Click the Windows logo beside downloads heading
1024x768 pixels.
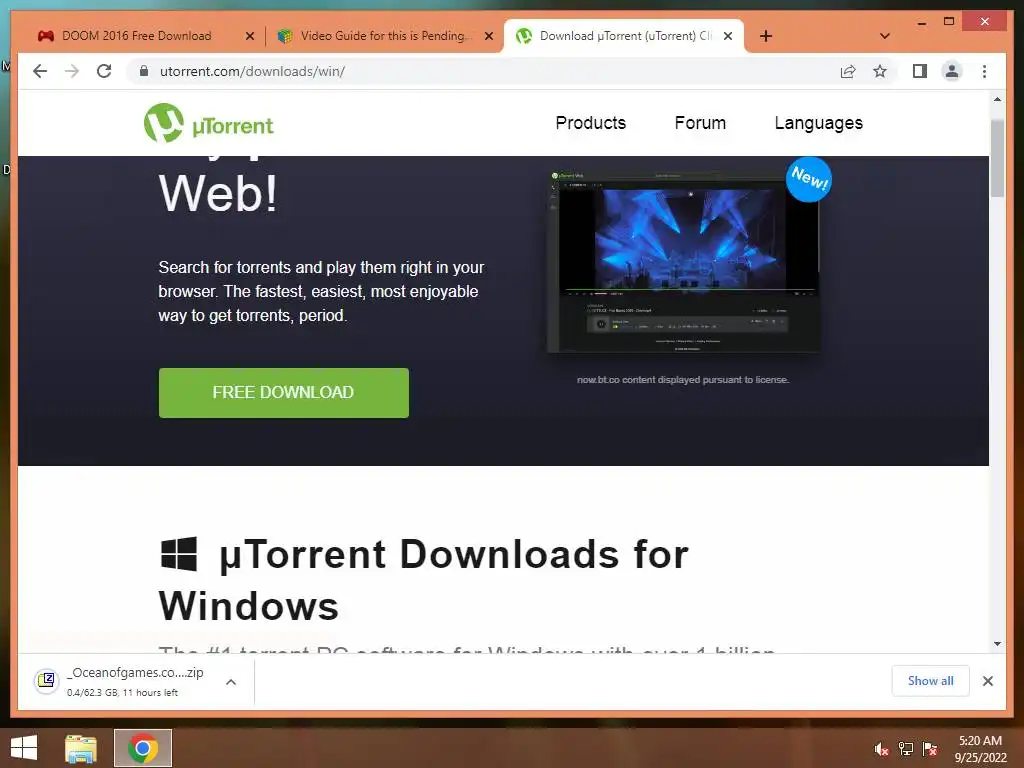[x=179, y=554]
